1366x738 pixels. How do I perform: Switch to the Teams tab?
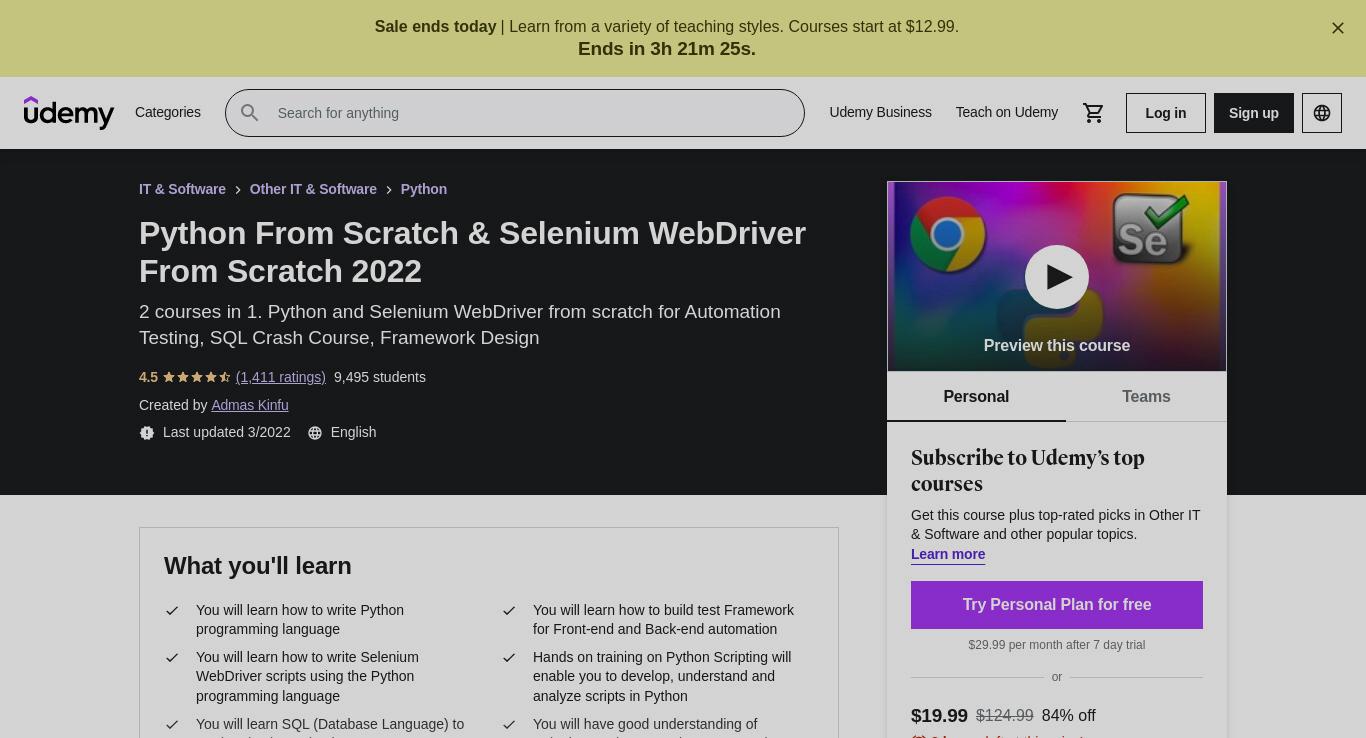pyautogui.click(x=1146, y=397)
